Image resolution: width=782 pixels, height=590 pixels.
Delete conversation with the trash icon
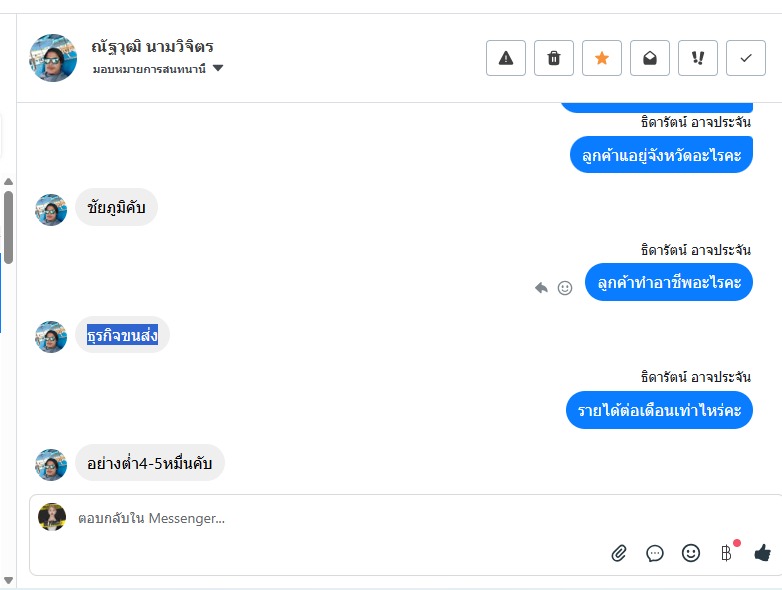(554, 58)
